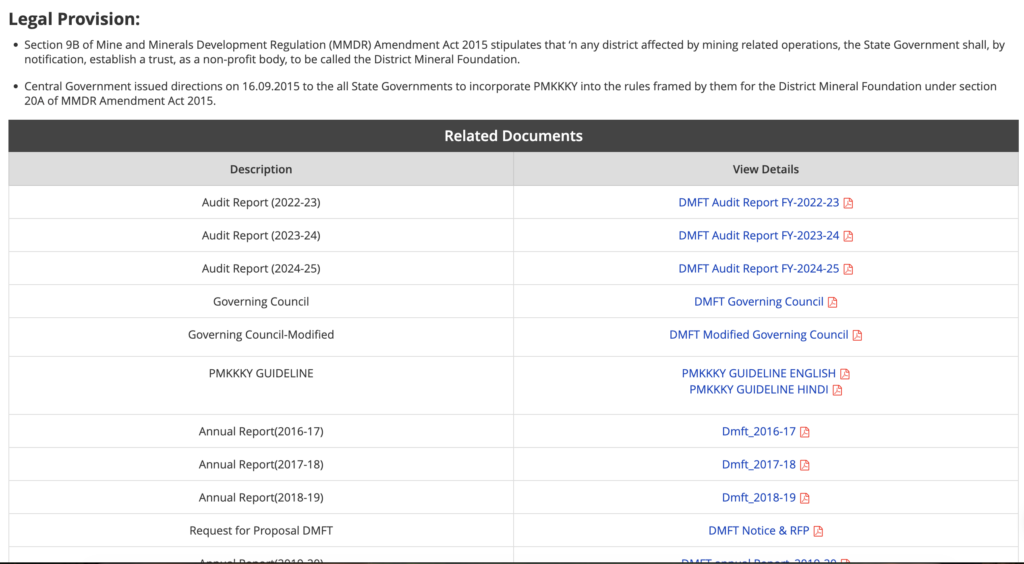Click PDF icon beside DMFT Notice & RFP
Screen dimensions: 1024x564
coord(818,531)
